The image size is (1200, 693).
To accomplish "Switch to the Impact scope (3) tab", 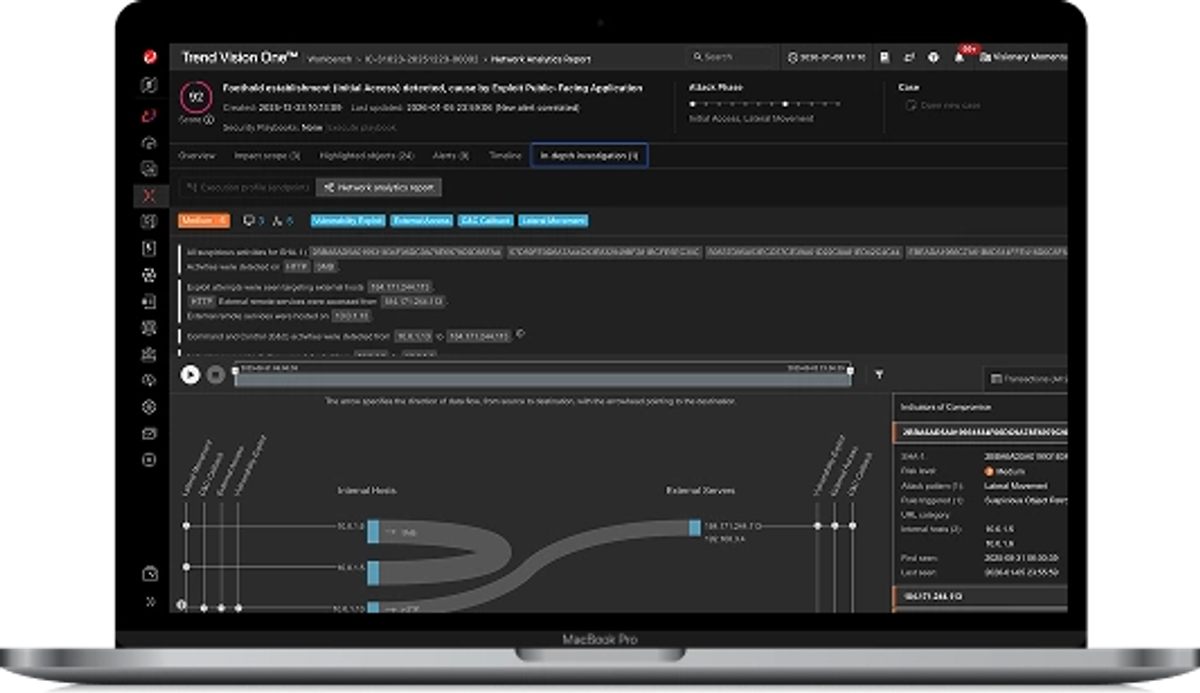I will (267, 156).
